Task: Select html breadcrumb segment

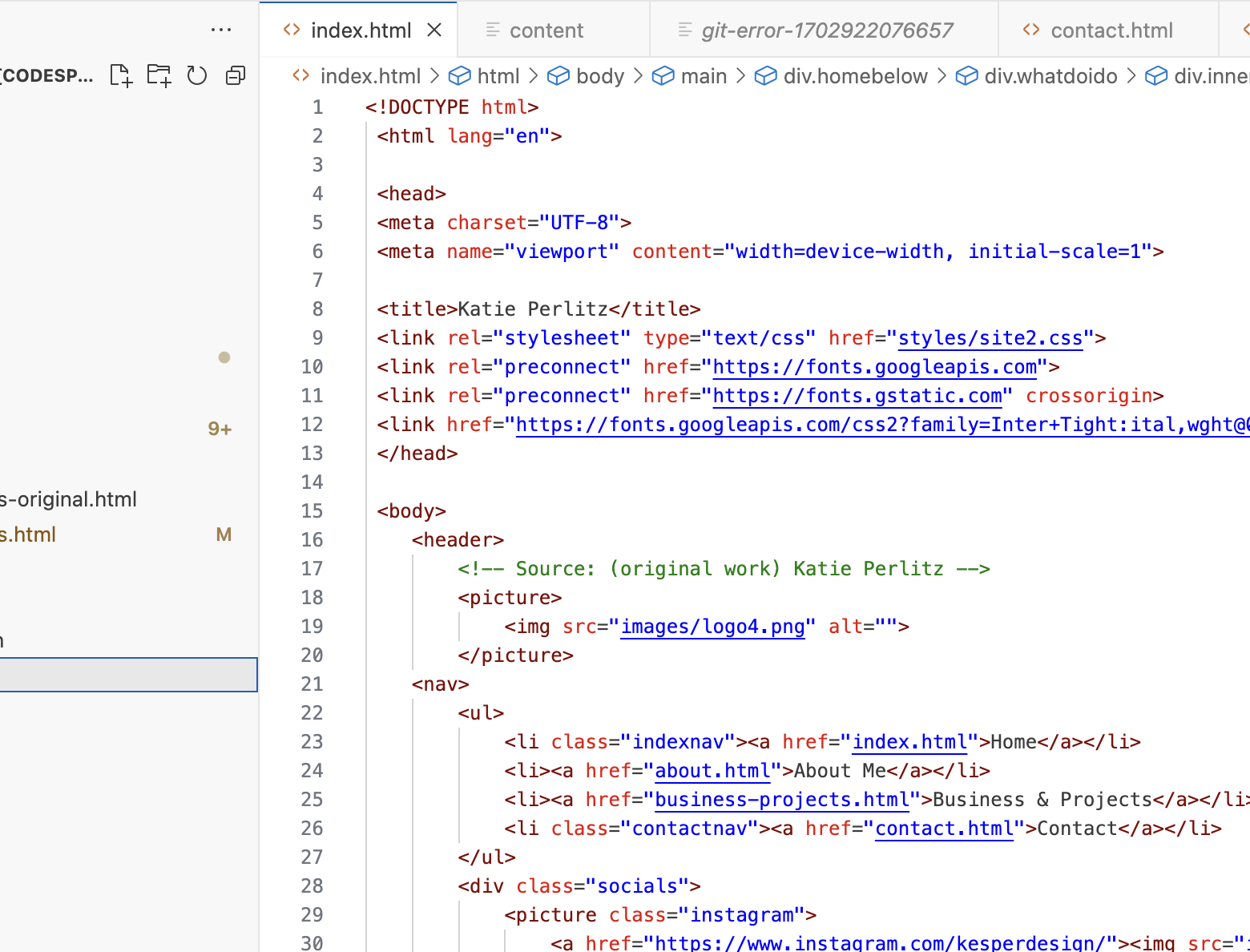Action: click(498, 76)
